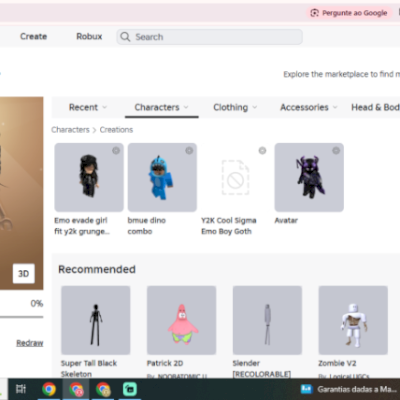The image size is (400, 400).
Task: Open Patrick 2D recommended thumbnail
Action: [x=182, y=320]
